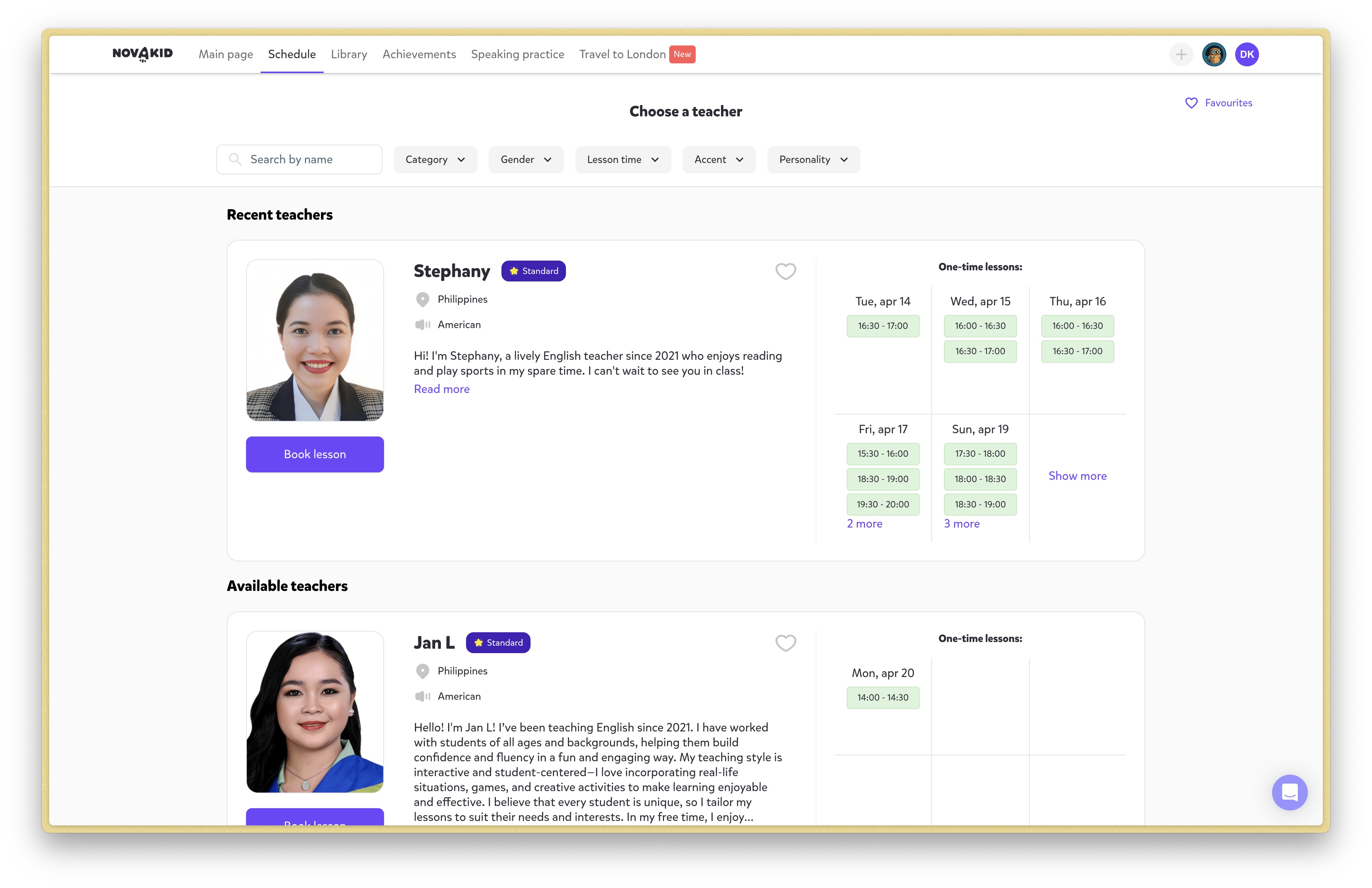Expand the Personality filter dropdown
Image resolution: width=1372 pixels, height=888 pixels.
[x=813, y=160]
